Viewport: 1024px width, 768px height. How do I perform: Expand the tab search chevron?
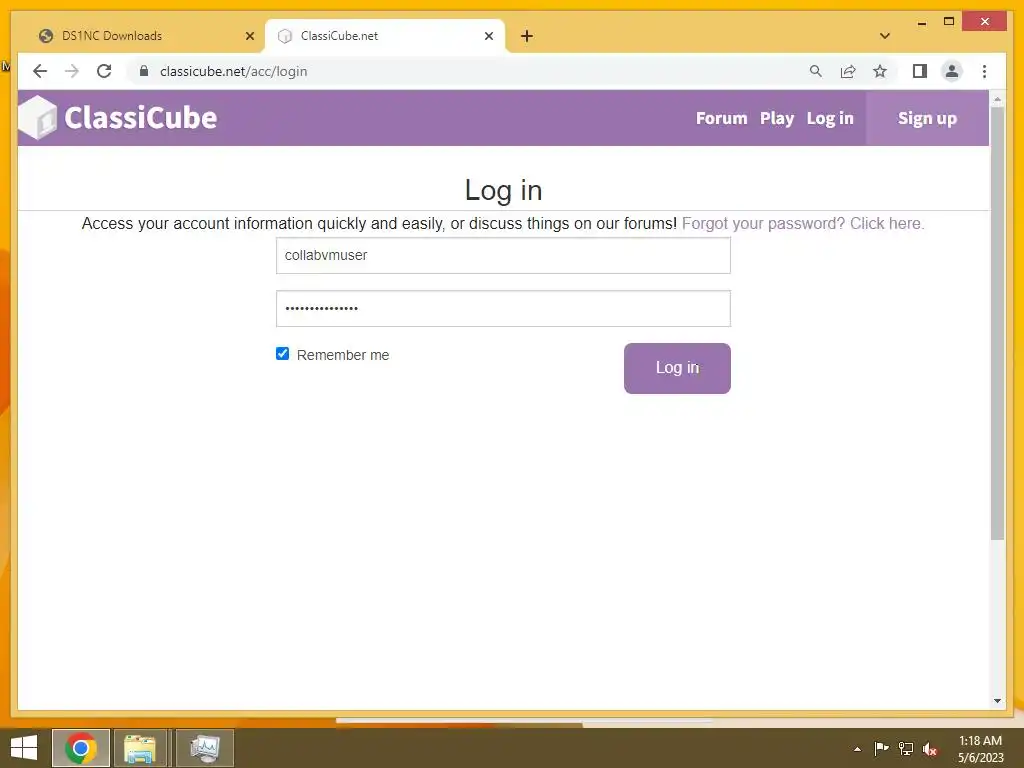pos(885,36)
